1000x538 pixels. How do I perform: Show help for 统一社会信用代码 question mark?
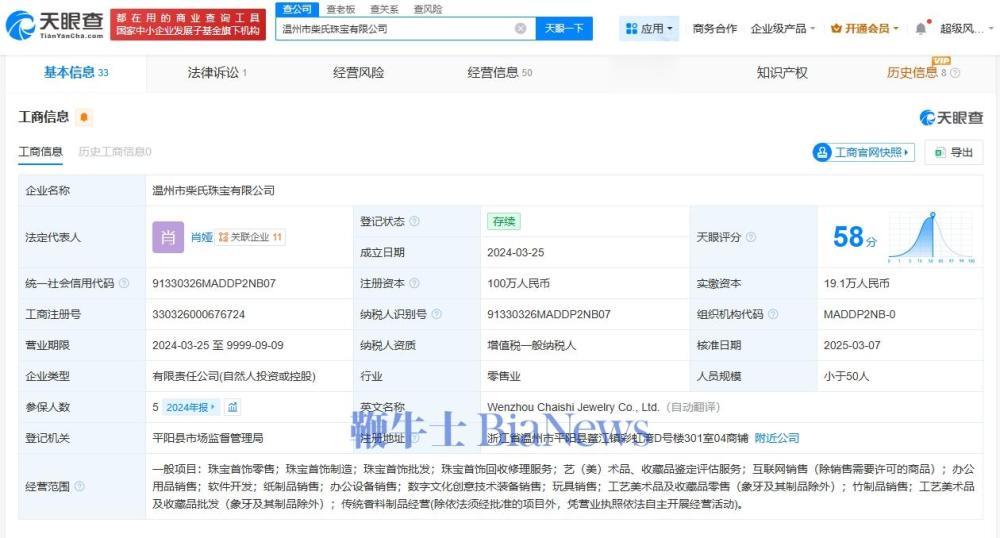[x=124, y=283]
